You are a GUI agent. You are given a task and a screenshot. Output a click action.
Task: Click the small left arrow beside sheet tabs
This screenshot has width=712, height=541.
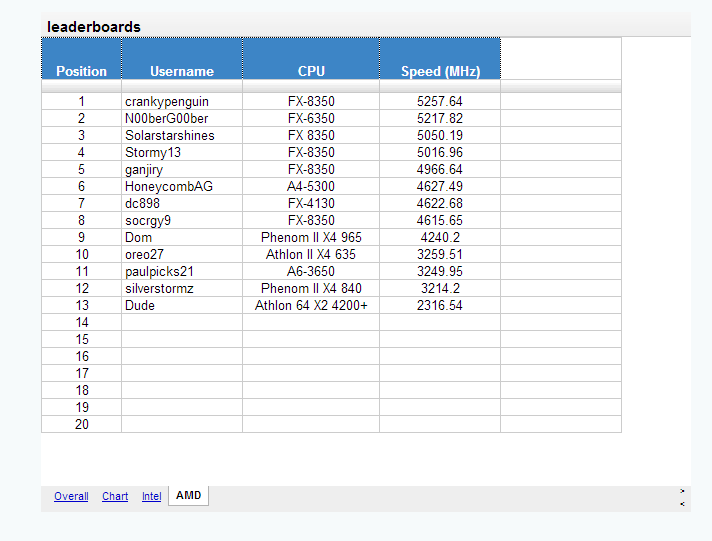click(682, 504)
